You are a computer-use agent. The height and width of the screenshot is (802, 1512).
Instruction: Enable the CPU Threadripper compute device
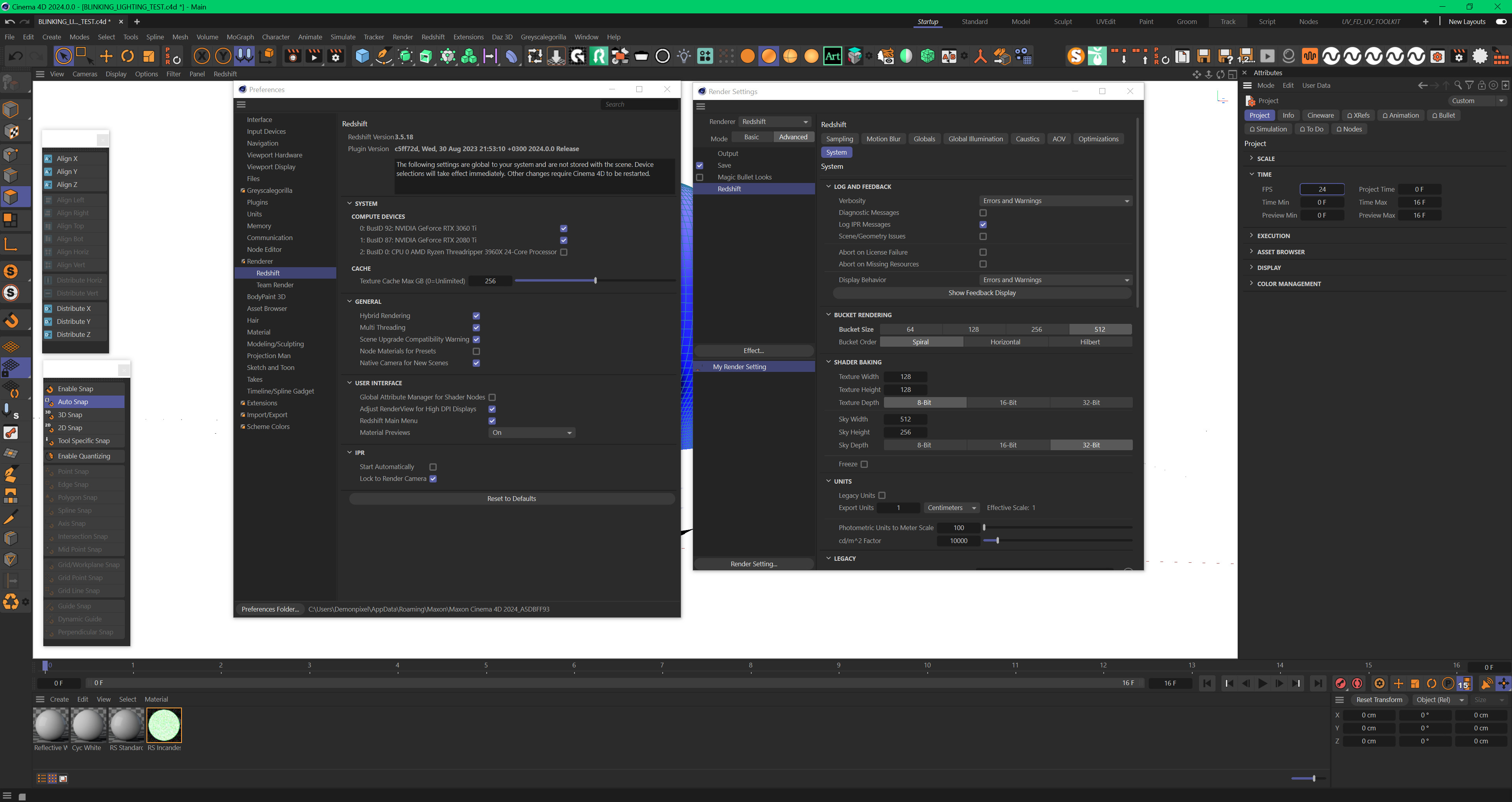pyautogui.click(x=563, y=252)
